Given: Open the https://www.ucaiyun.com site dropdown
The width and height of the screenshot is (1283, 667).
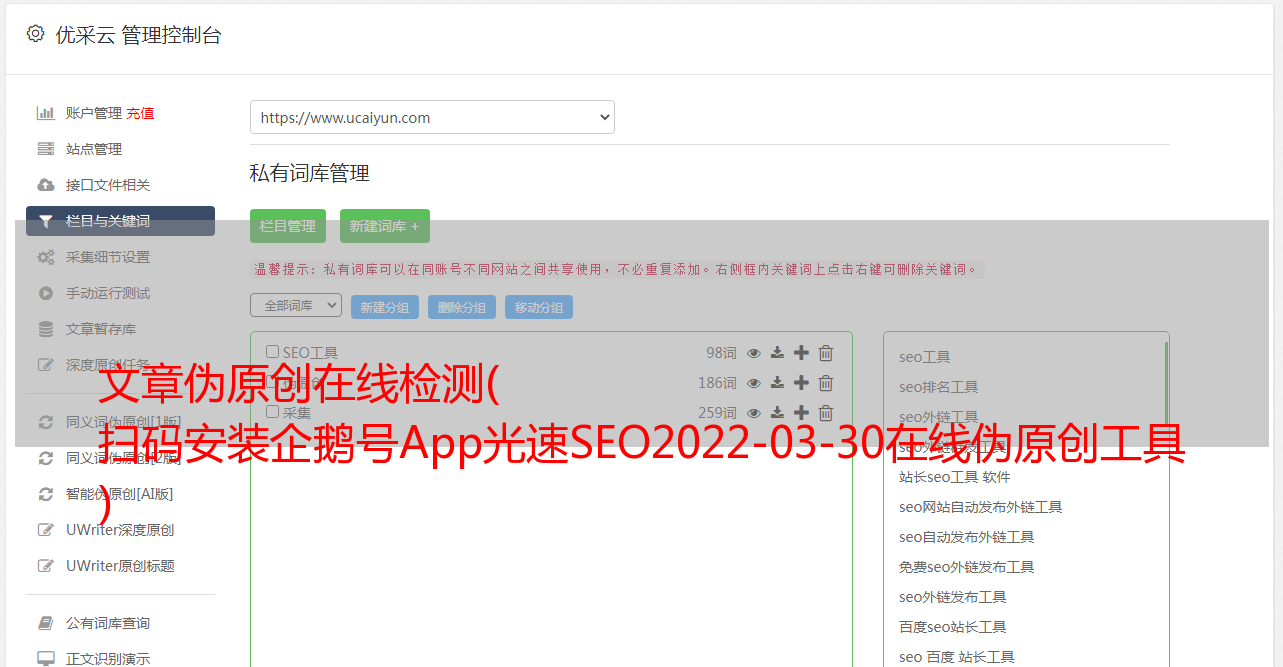Looking at the screenshot, I should click(432, 117).
